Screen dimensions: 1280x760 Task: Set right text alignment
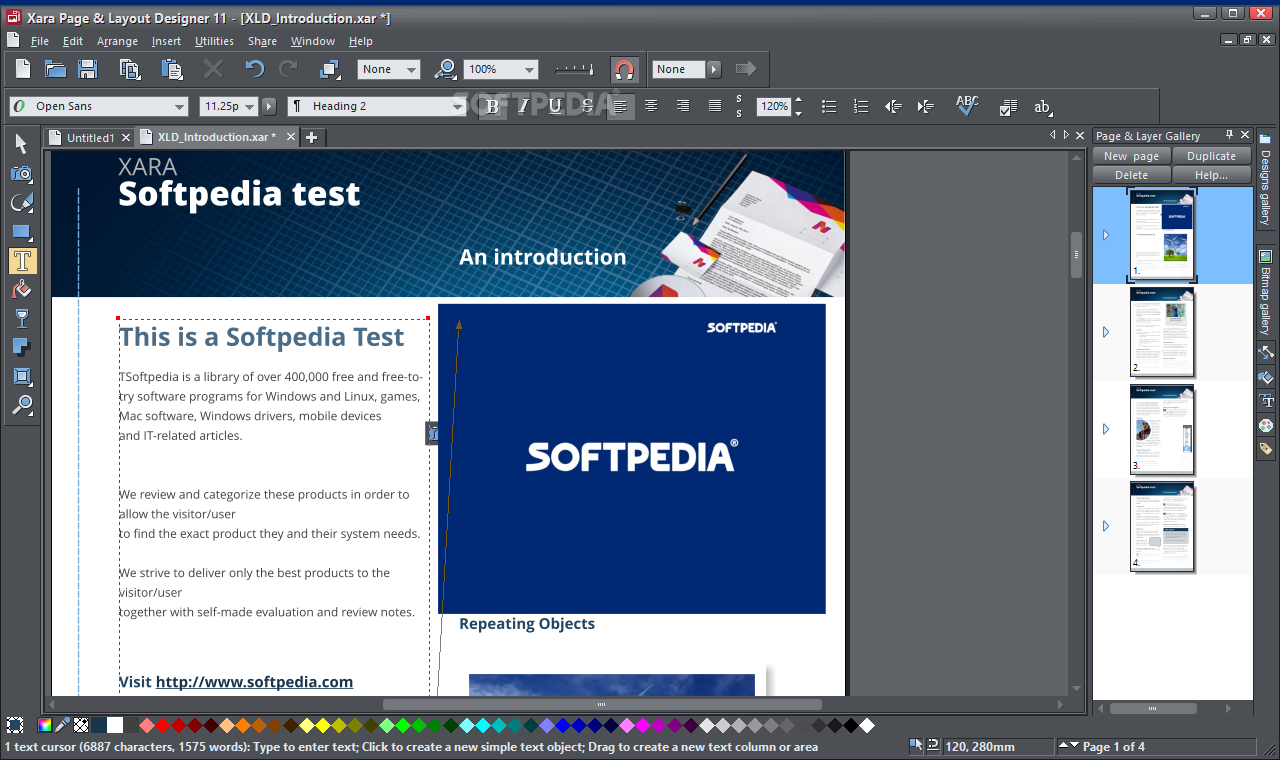point(683,106)
